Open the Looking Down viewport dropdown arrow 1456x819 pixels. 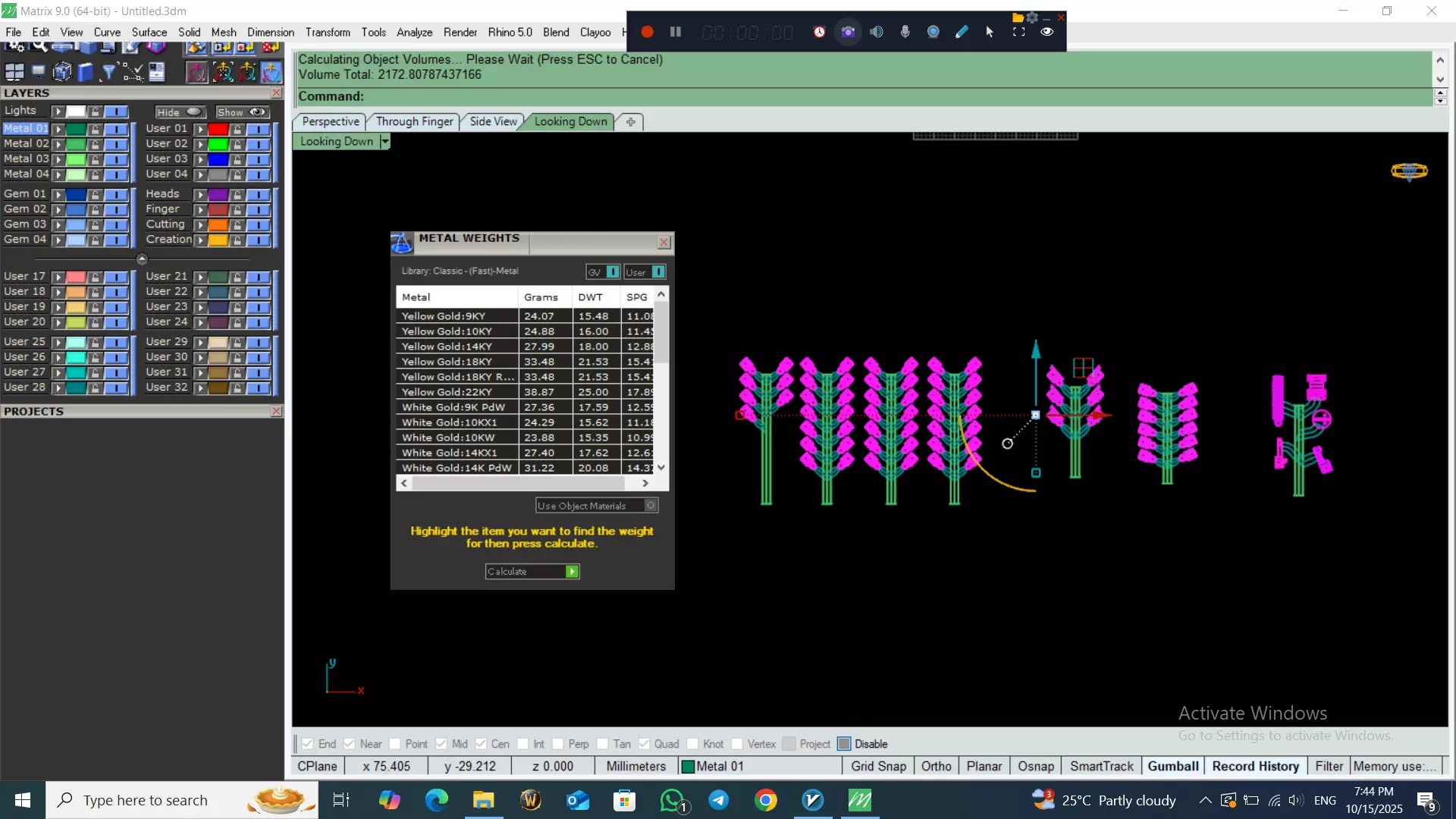(x=385, y=142)
